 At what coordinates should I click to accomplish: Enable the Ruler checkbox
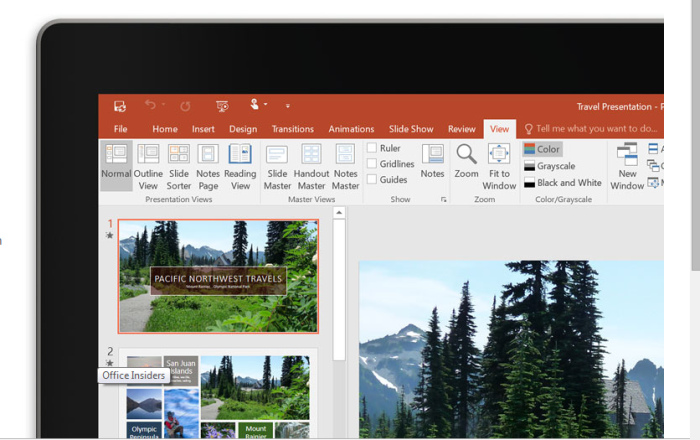(371, 148)
